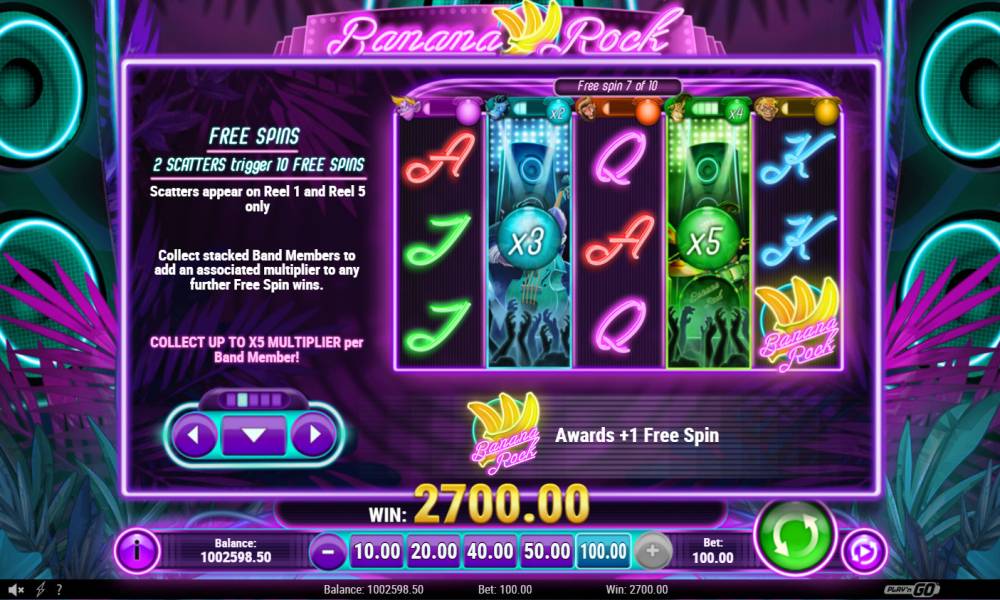Select the 50.00 bet amount
The height and width of the screenshot is (600, 1000).
(547, 552)
